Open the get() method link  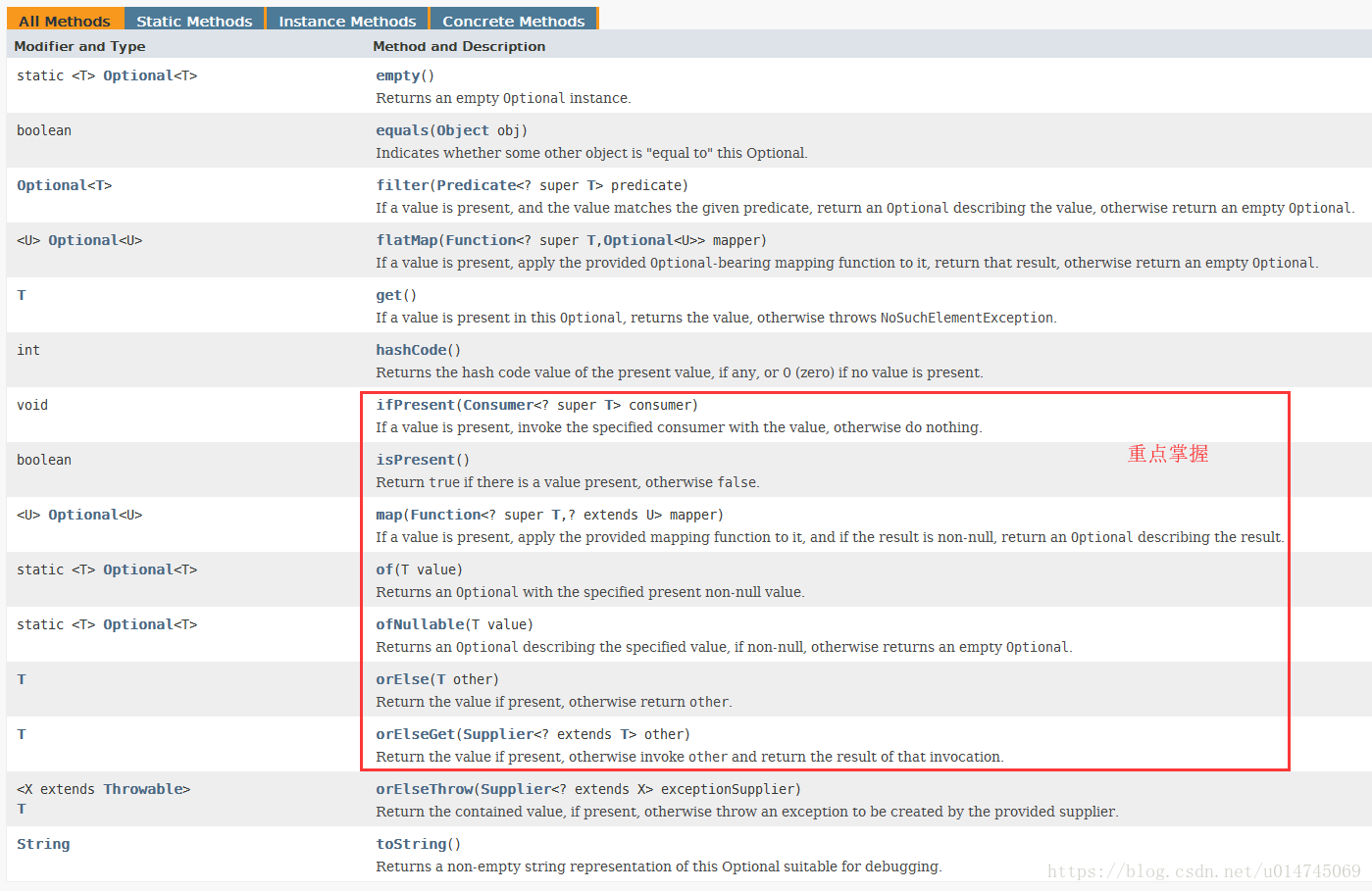388,295
